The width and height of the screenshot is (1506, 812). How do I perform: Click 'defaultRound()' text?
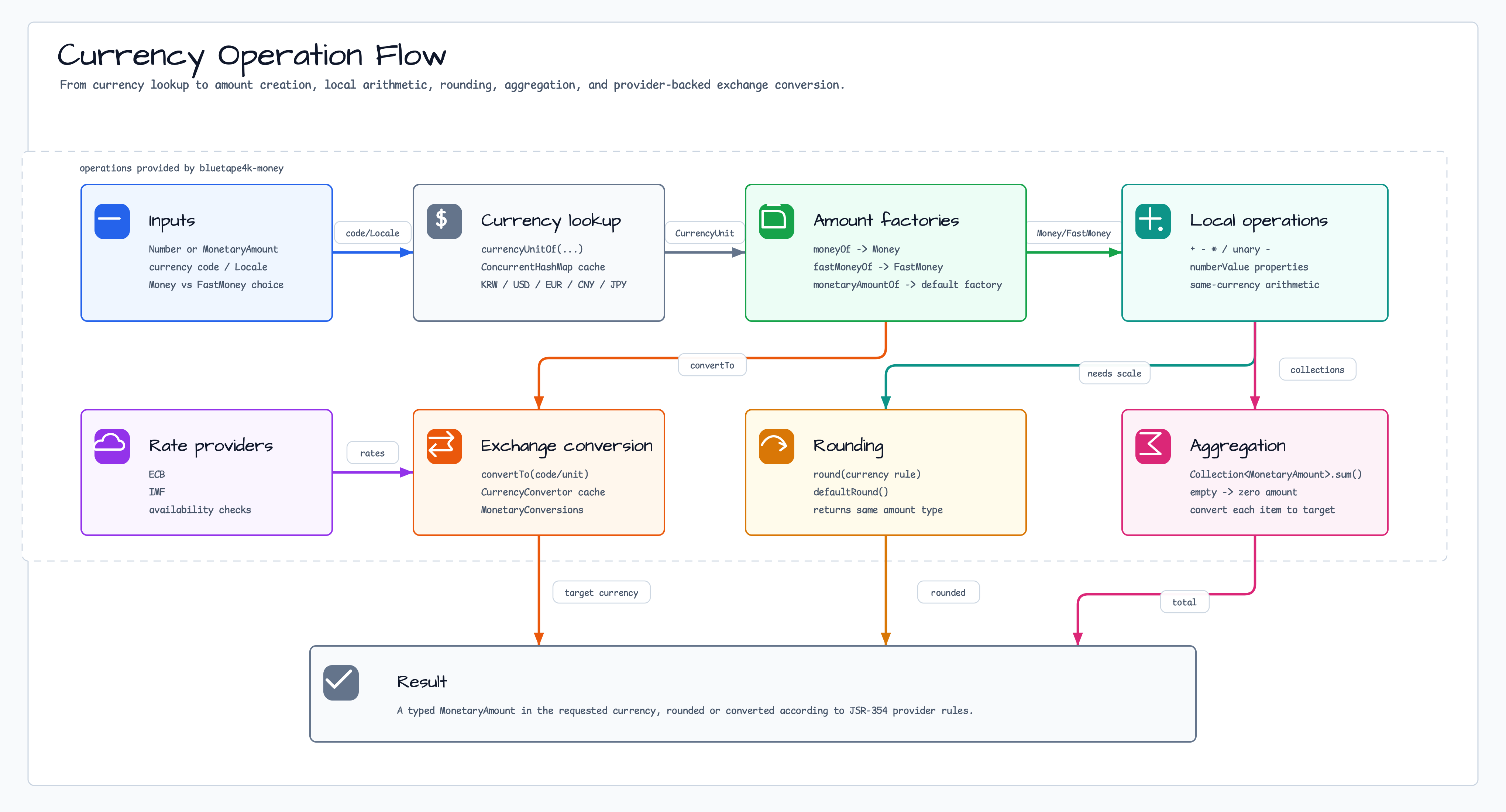point(850,492)
